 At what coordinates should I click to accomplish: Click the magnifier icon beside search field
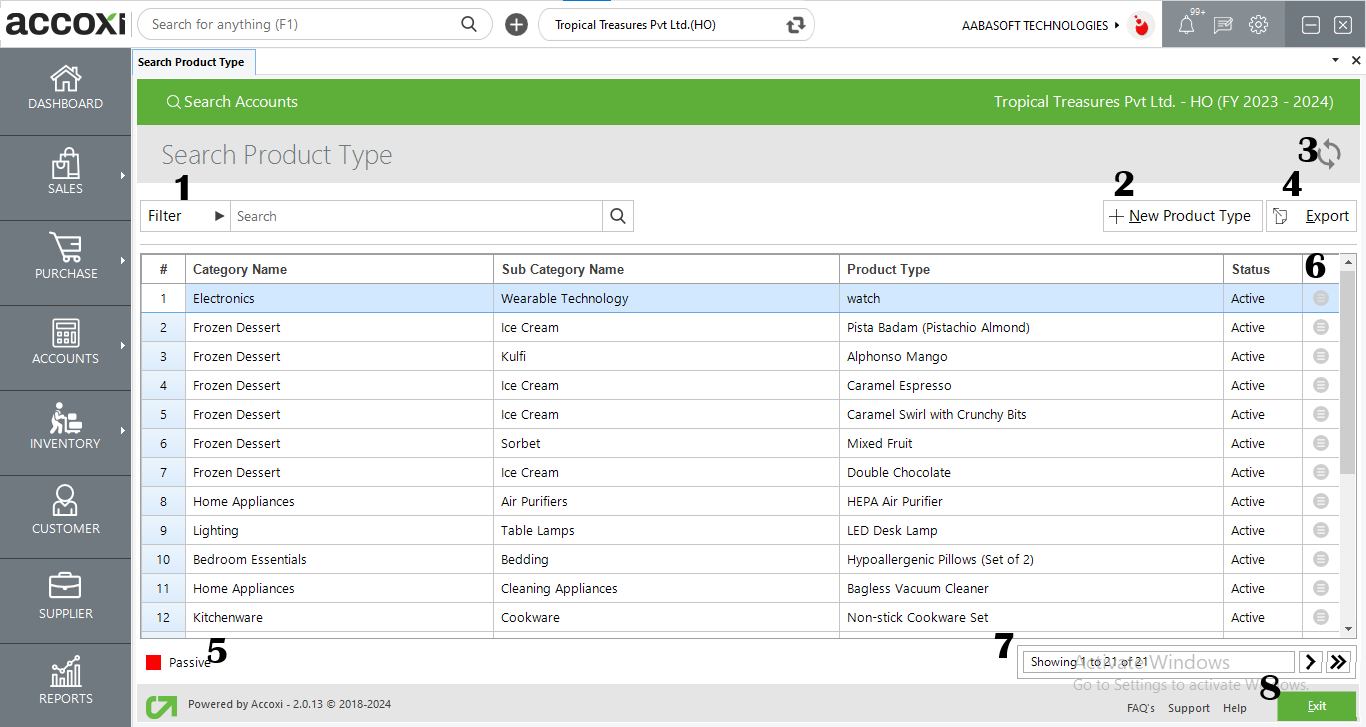[x=618, y=216]
